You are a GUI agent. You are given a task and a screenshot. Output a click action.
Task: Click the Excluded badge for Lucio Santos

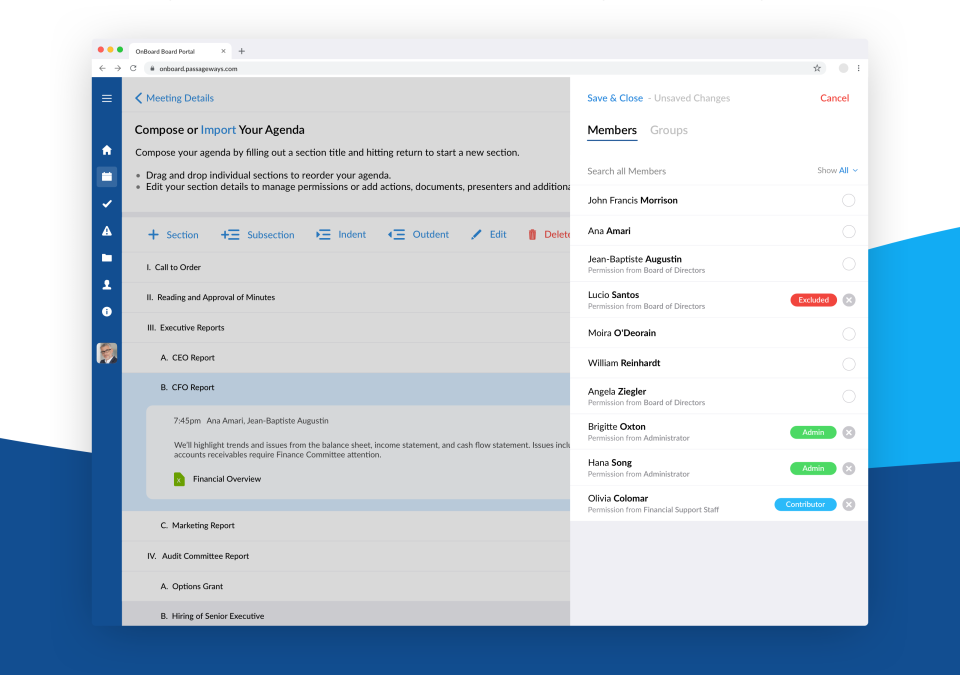tap(813, 300)
